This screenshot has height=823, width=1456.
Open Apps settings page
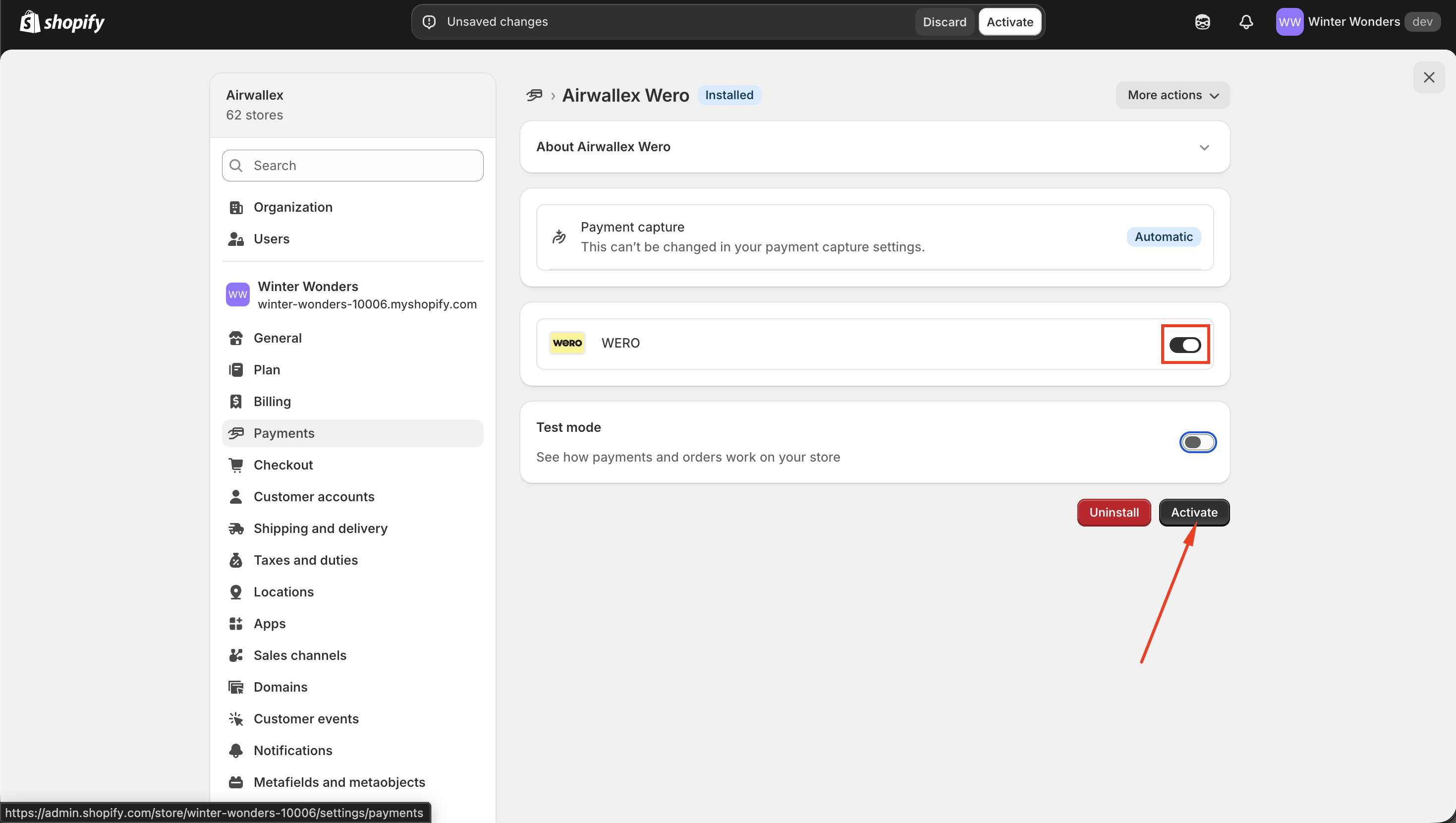coord(353,623)
